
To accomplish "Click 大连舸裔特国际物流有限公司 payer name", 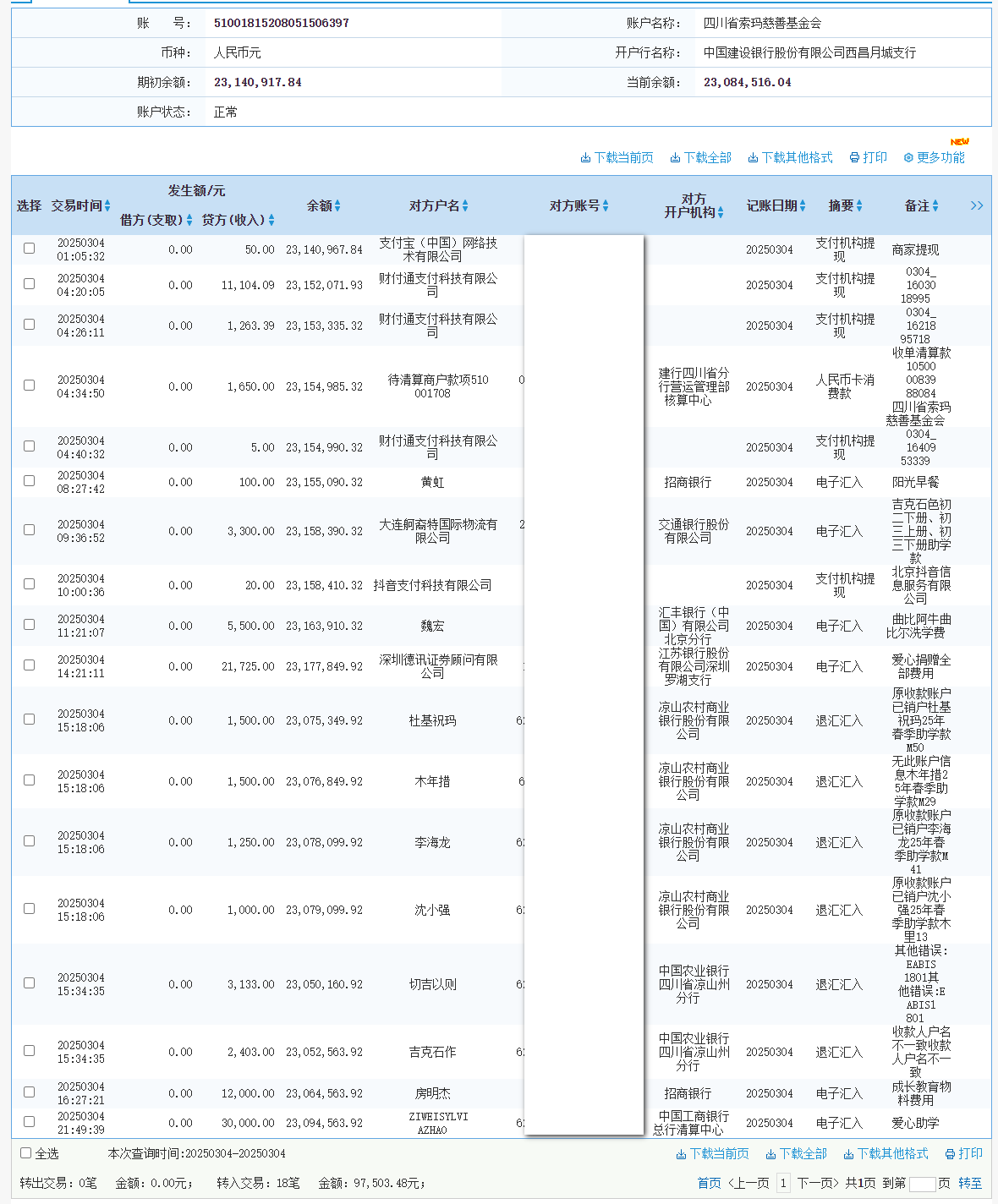I will click(x=438, y=531).
